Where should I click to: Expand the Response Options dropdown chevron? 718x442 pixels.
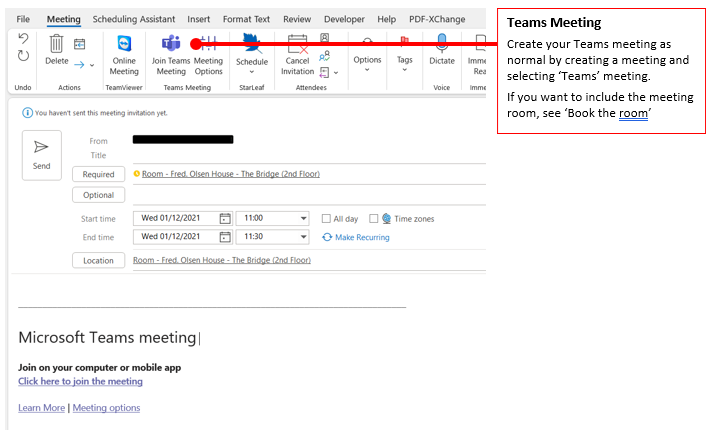coord(336,72)
